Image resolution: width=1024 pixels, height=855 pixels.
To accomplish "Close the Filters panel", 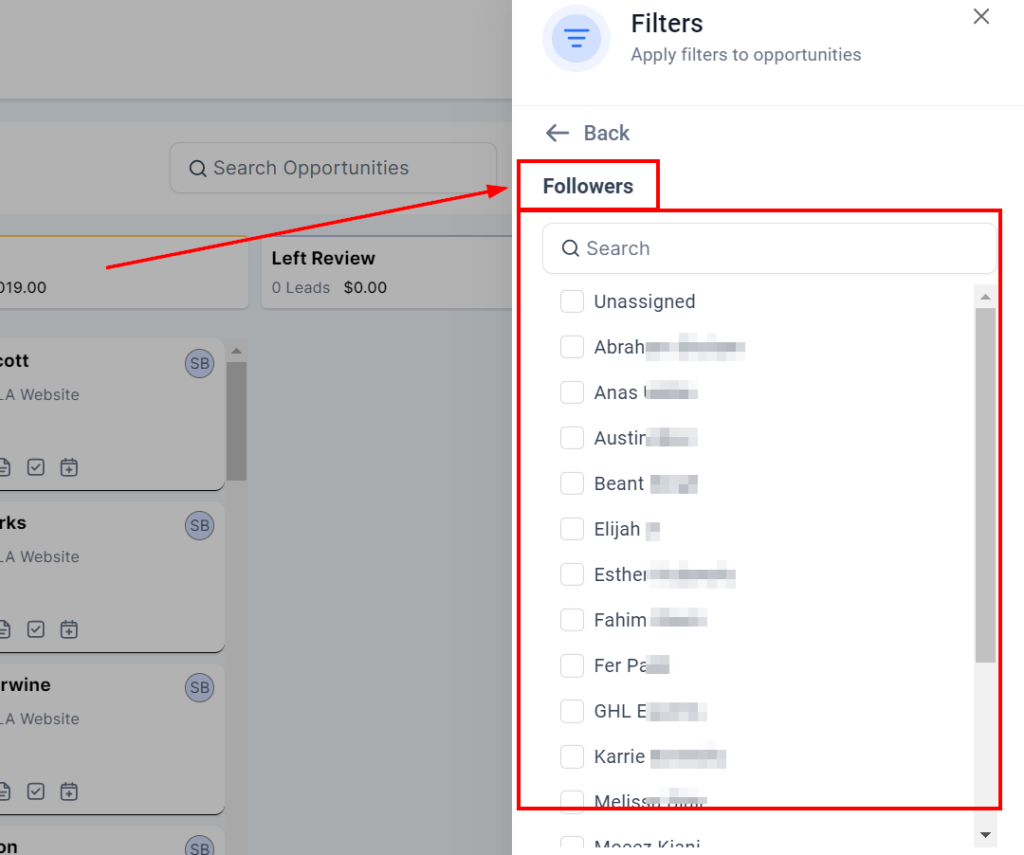I will (x=981, y=16).
